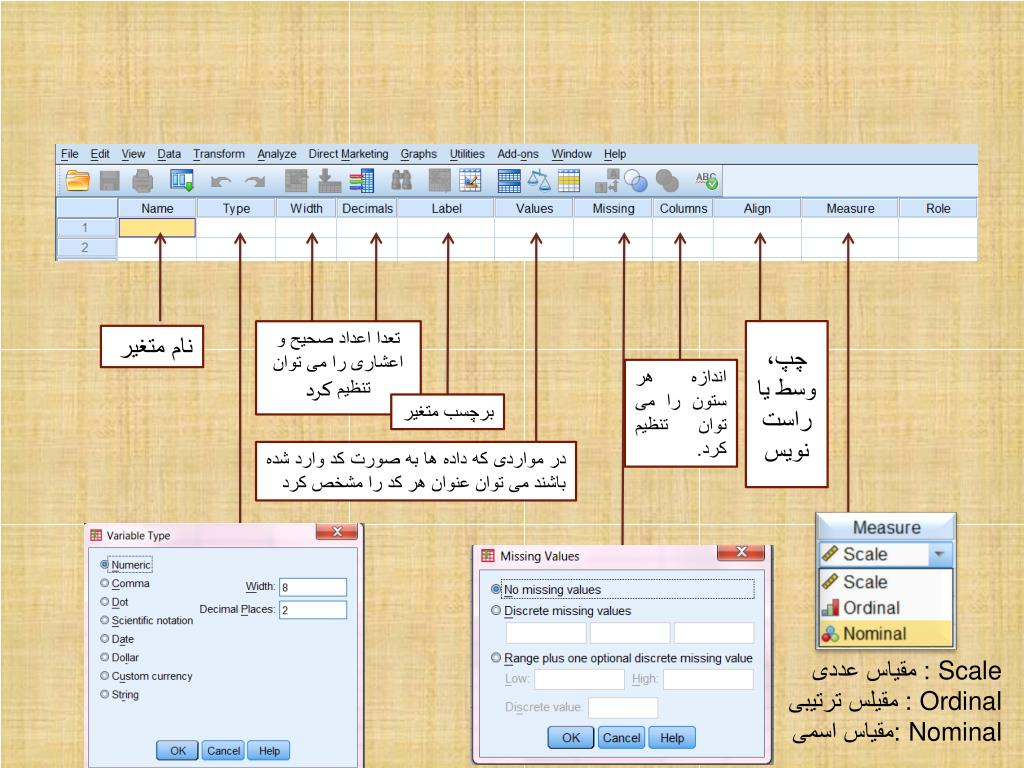Select Dollar radio in Variable Type

(x=104, y=657)
